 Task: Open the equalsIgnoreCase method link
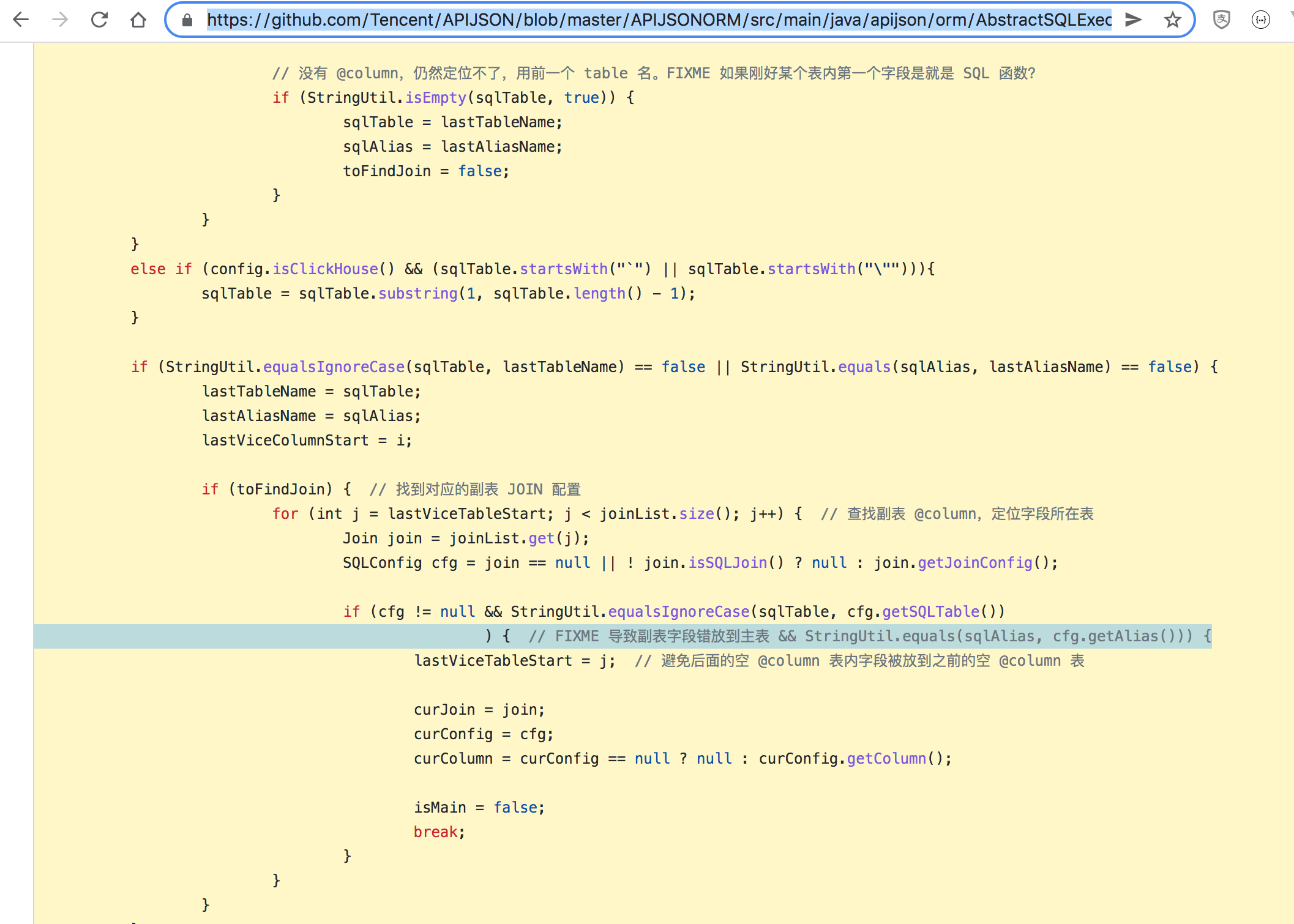tap(333, 366)
